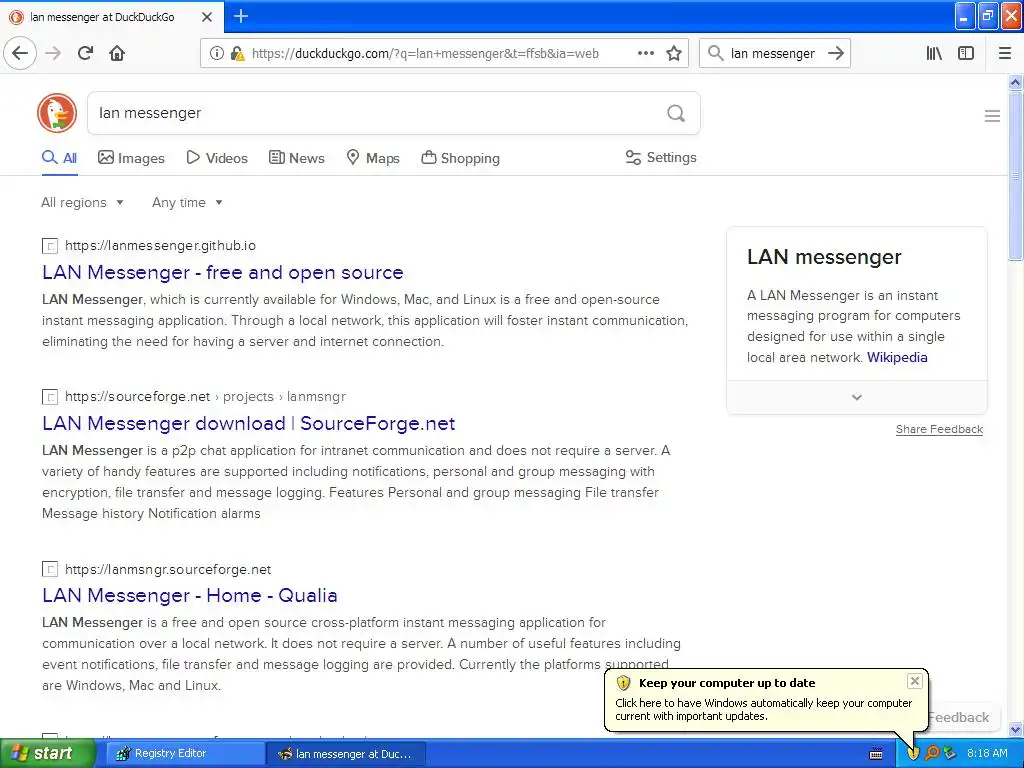
Task: Open page actions three-dot menu
Action: [x=645, y=54]
